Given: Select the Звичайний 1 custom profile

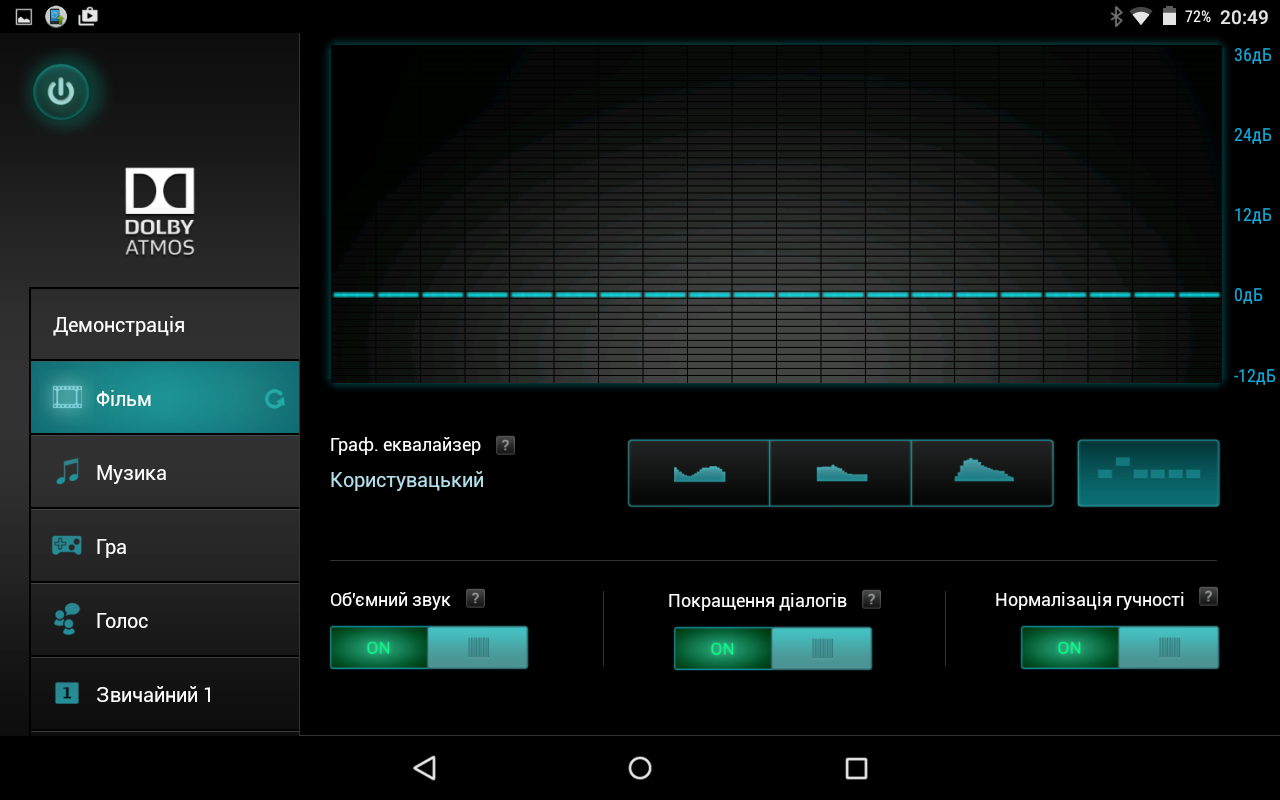Looking at the screenshot, I should 165,694.
